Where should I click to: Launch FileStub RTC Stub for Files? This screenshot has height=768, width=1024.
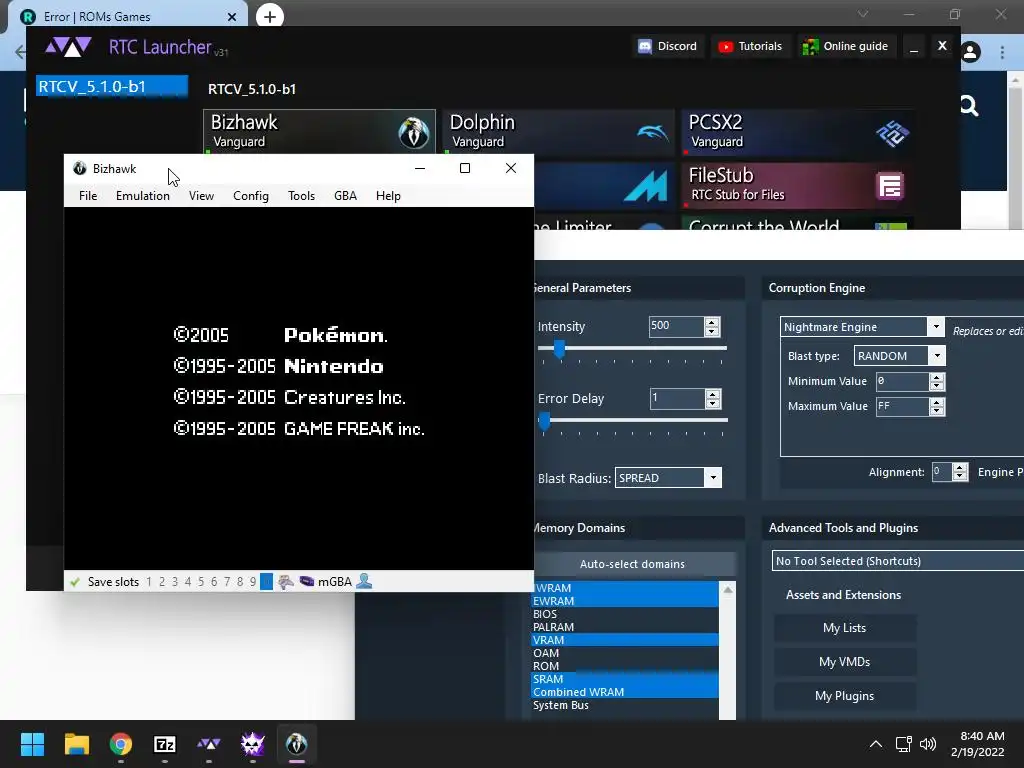pyautogui.click(x=797, y=185)
